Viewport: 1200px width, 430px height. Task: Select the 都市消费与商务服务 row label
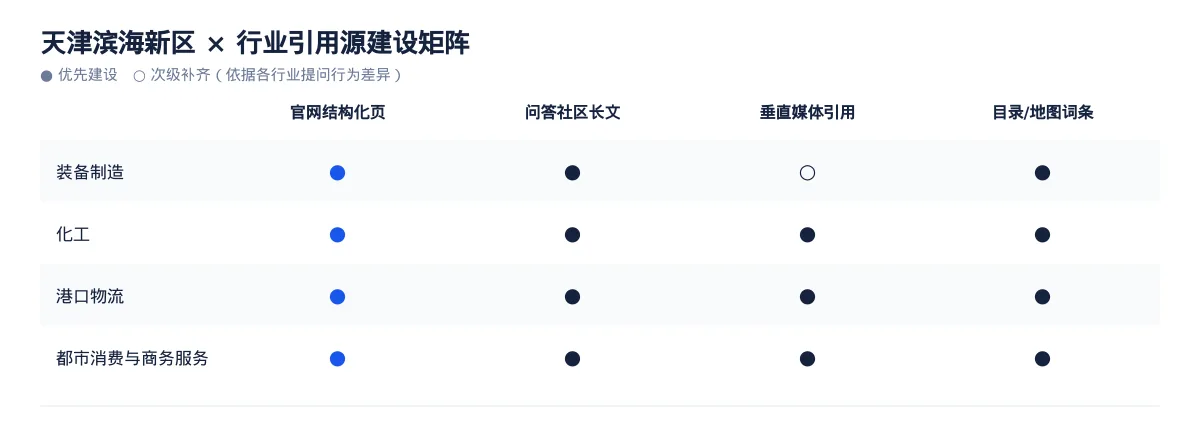132,359
